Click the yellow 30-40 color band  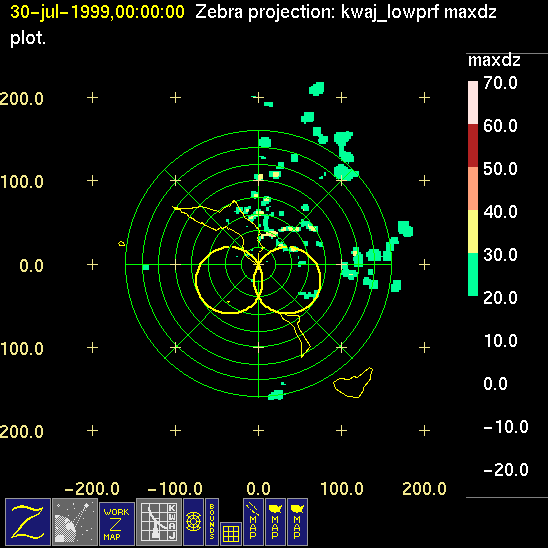point(473,231)
